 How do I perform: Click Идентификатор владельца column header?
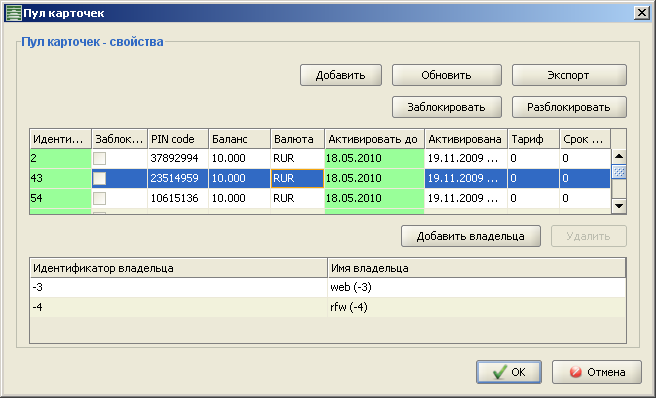tap(179, 268)
